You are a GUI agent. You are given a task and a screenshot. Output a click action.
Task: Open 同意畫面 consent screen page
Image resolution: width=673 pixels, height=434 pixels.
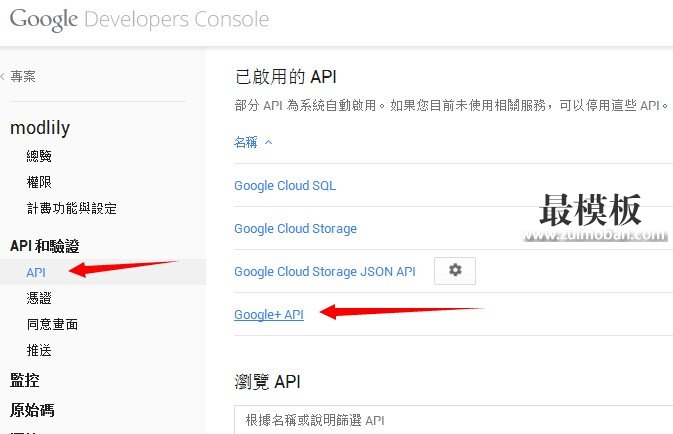[52, 324]
